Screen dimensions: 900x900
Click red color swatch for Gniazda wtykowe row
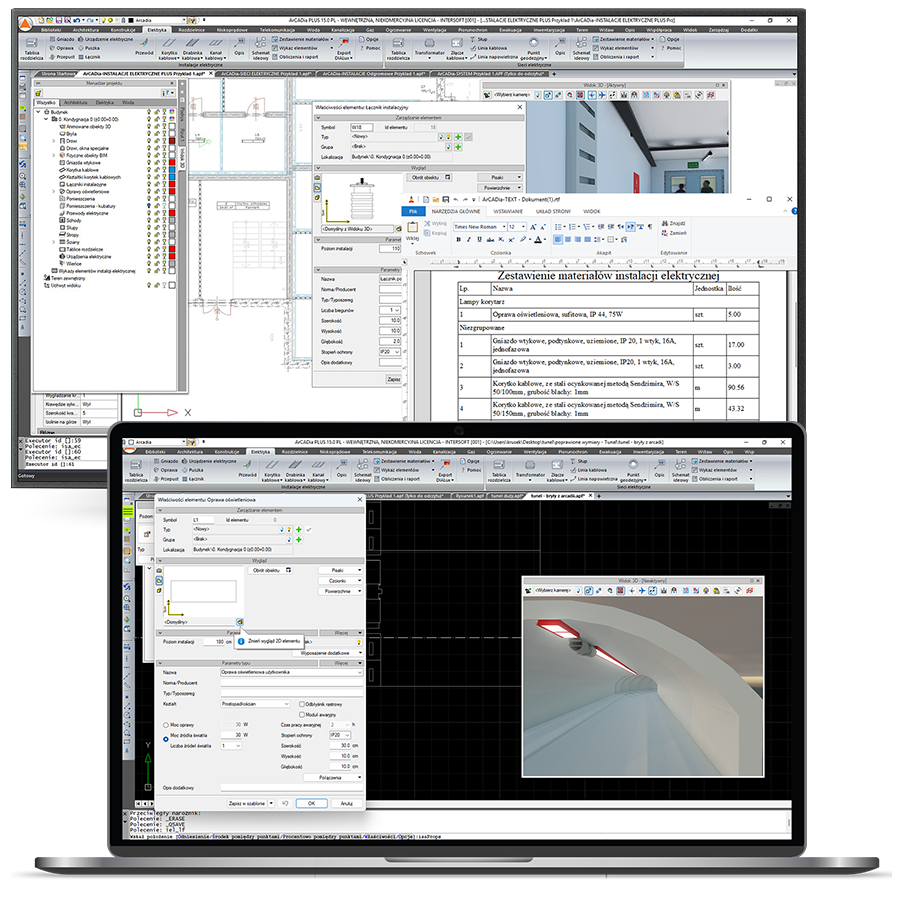[172, 162]
